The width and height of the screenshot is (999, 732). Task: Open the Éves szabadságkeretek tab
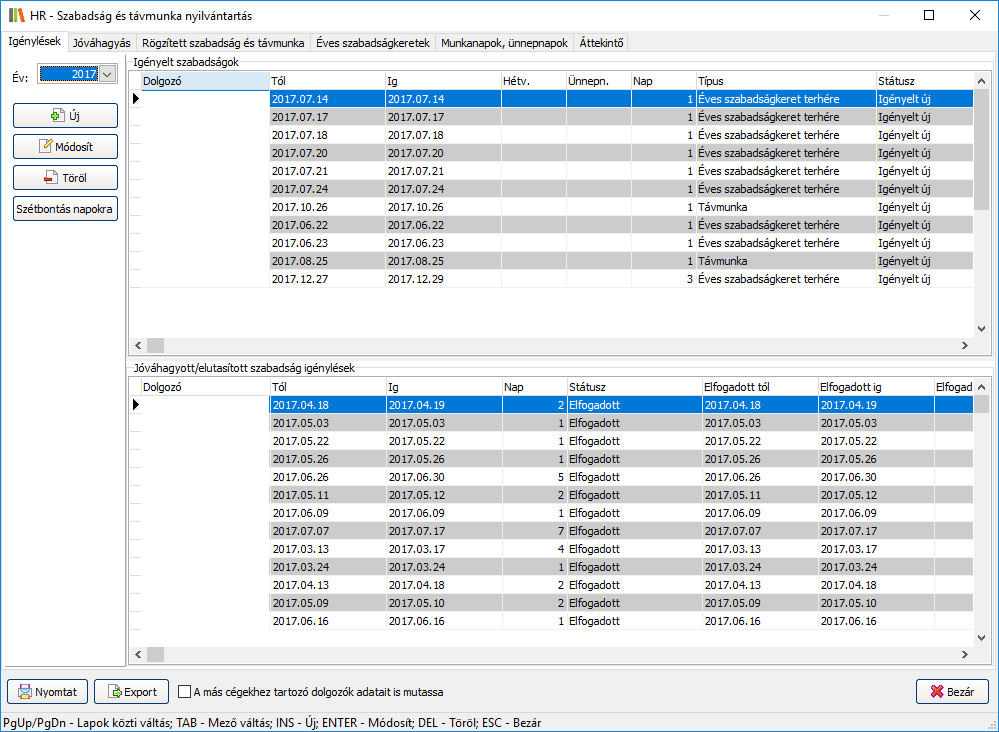[x=372, y=43]
